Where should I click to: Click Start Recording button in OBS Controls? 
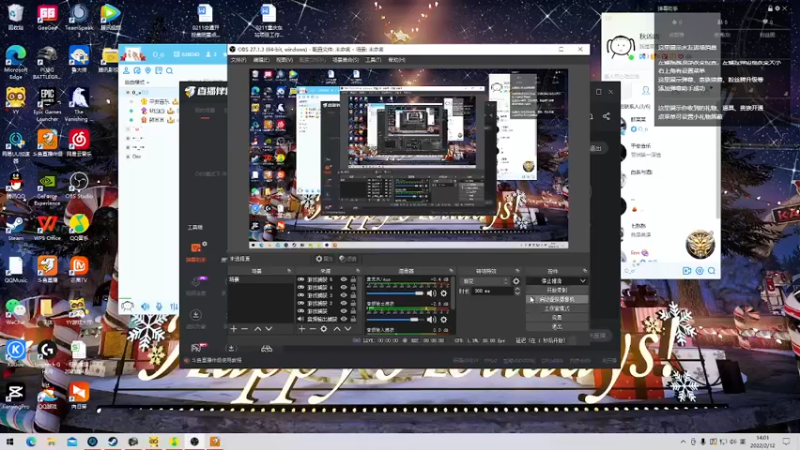pyautogui.click(x=557, y=290)
